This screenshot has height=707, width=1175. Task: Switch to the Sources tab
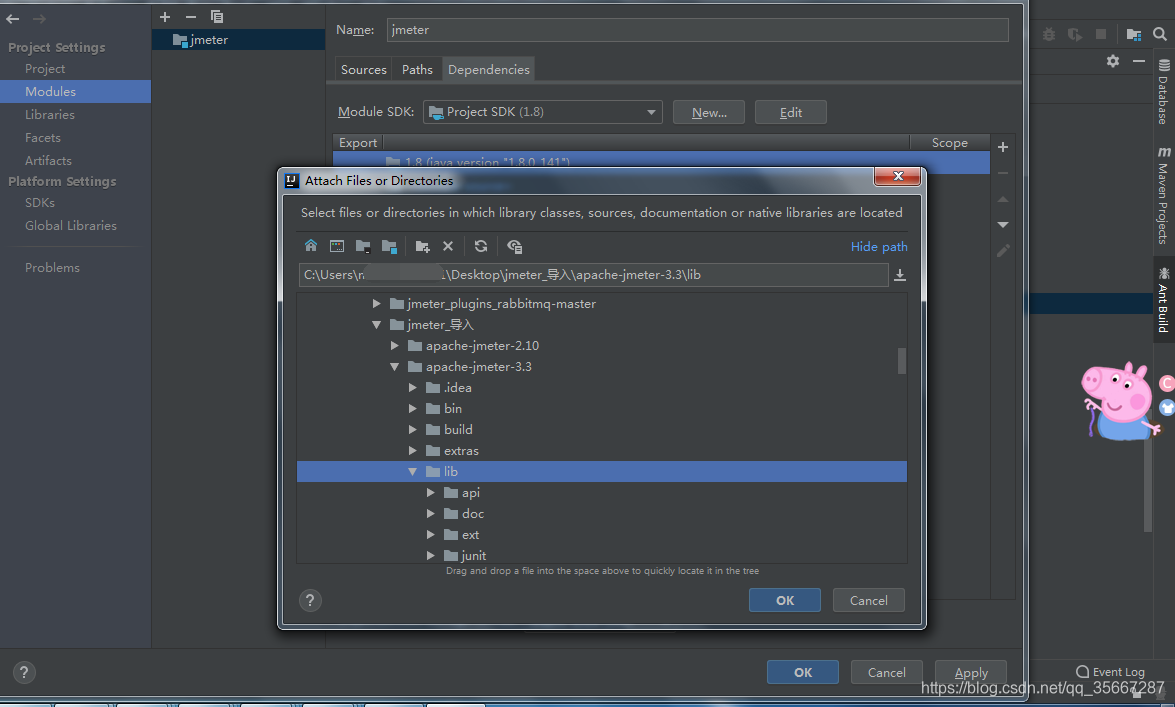(x=363, y=70)
